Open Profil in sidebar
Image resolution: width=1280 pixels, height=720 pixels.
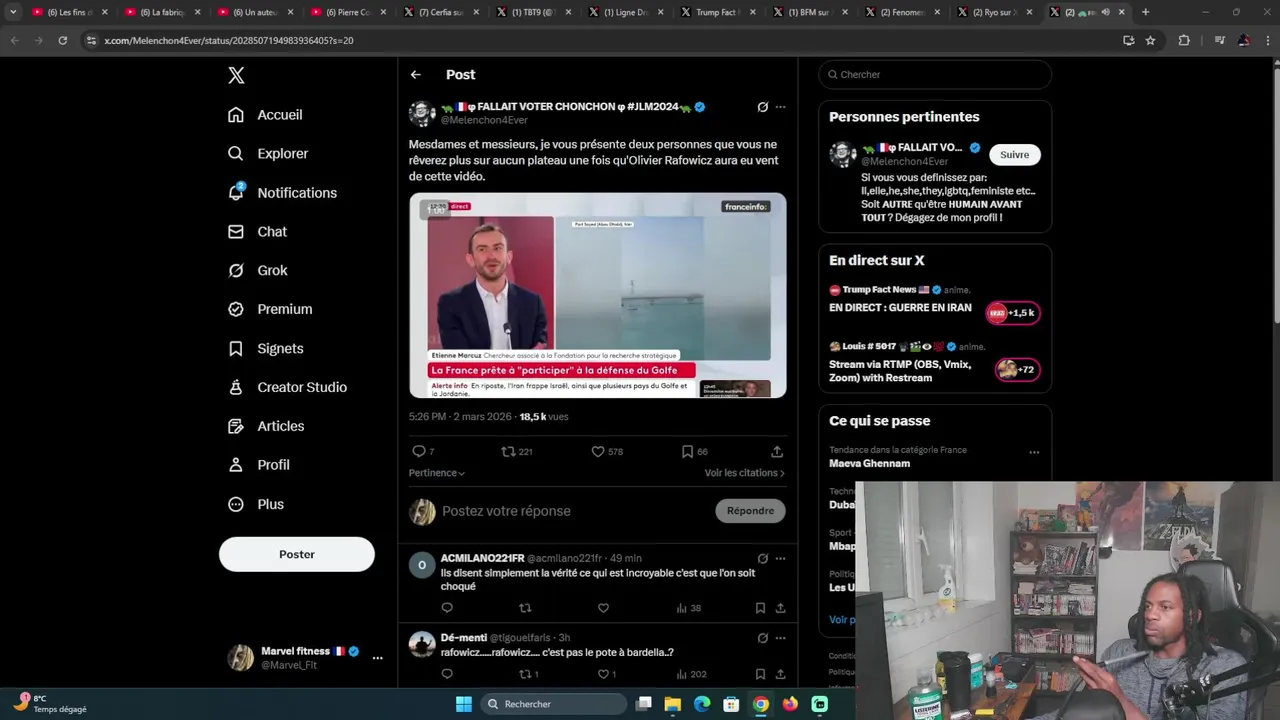(258, 465)
